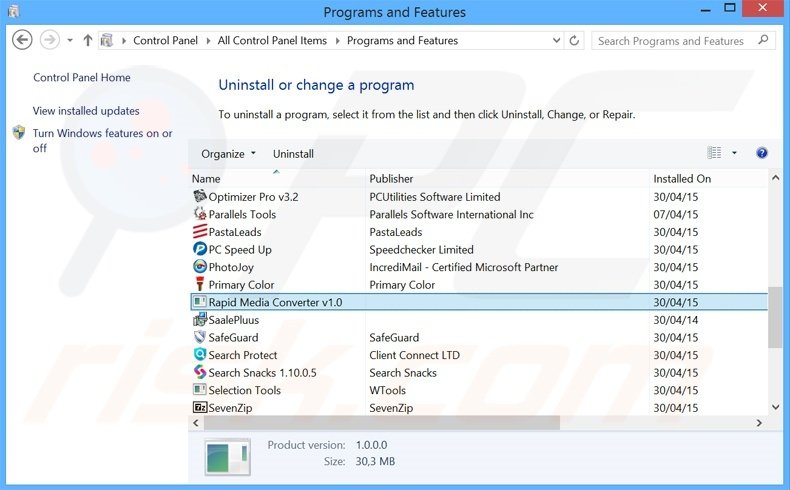790x490 pixels.
Task: Click the SevenZip program icon
Action: click(200, 407)
